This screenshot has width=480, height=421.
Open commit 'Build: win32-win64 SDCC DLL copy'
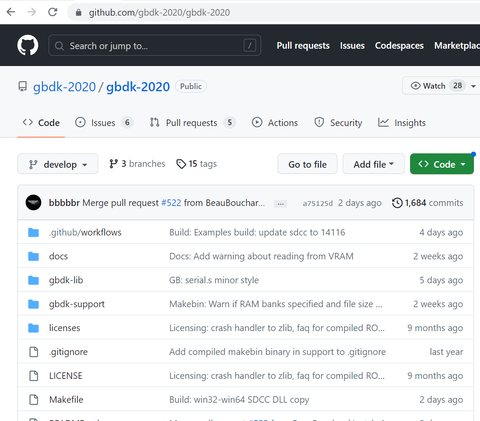(x=239, y=400)
